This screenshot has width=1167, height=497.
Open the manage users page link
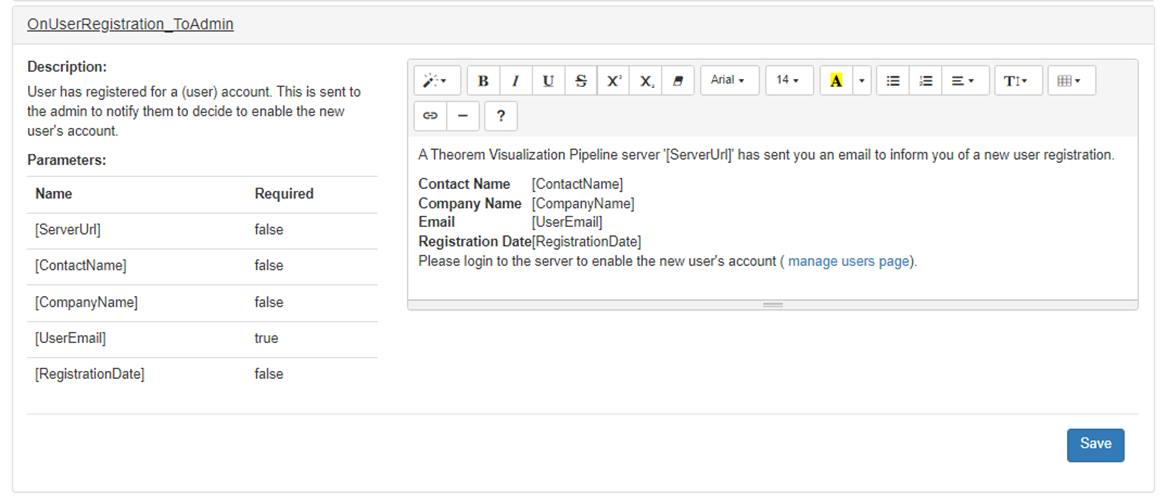[849, 262]
